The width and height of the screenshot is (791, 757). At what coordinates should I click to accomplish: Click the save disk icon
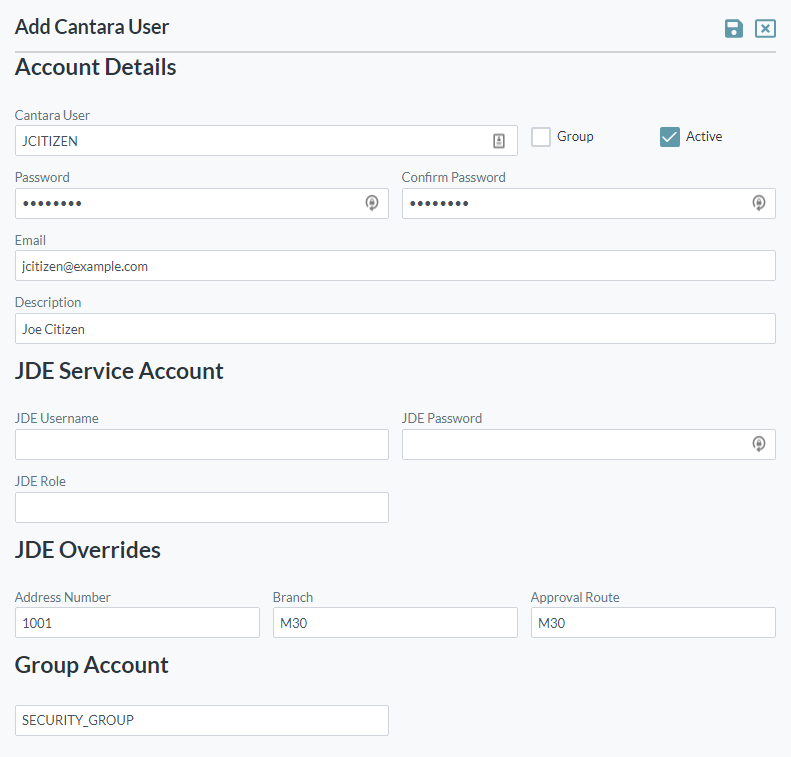pos(734,28)
